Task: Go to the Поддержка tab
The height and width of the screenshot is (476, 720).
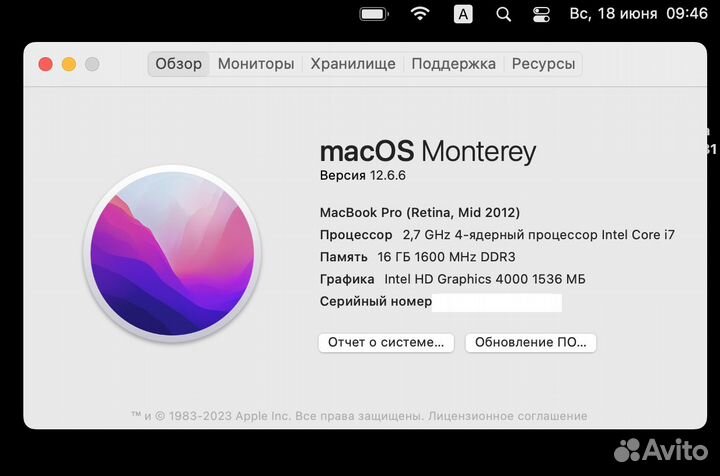Action: tap(454, 64)
